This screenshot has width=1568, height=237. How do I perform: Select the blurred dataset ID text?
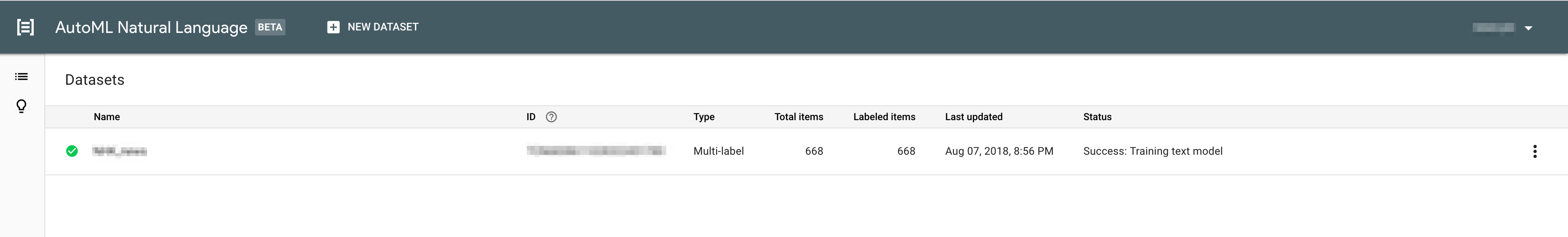(596, 151)
